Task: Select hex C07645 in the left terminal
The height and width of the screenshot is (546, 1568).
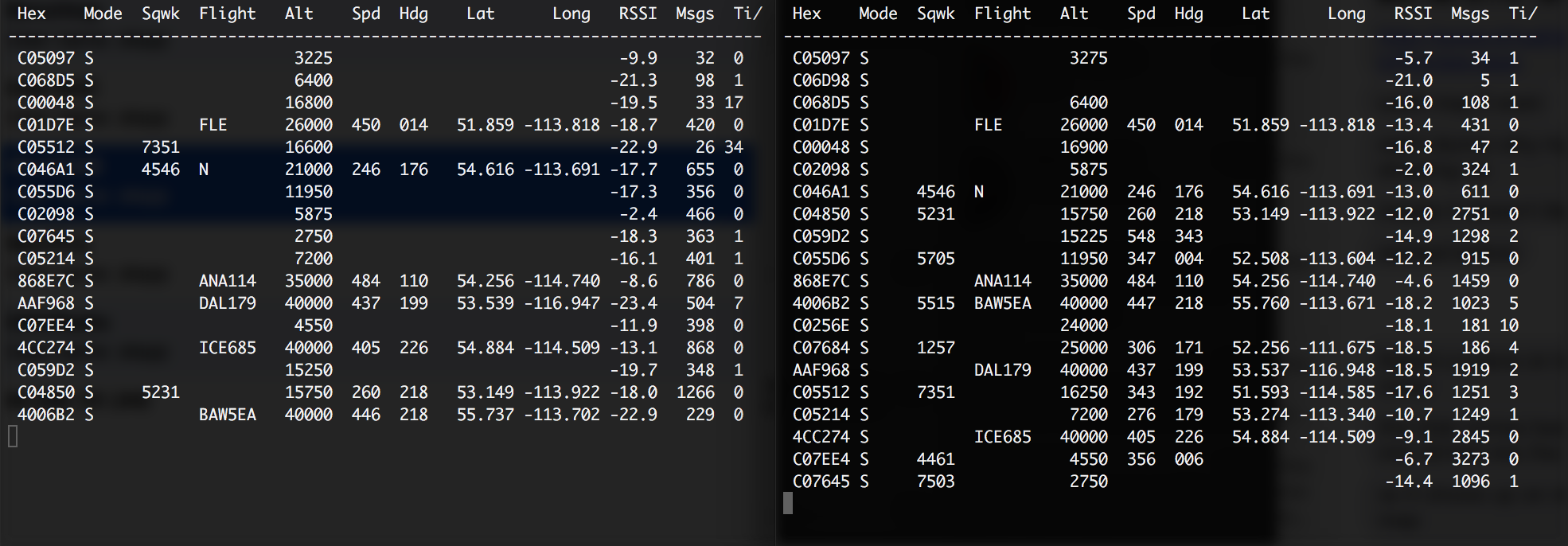Action: [x=46, y=236]
